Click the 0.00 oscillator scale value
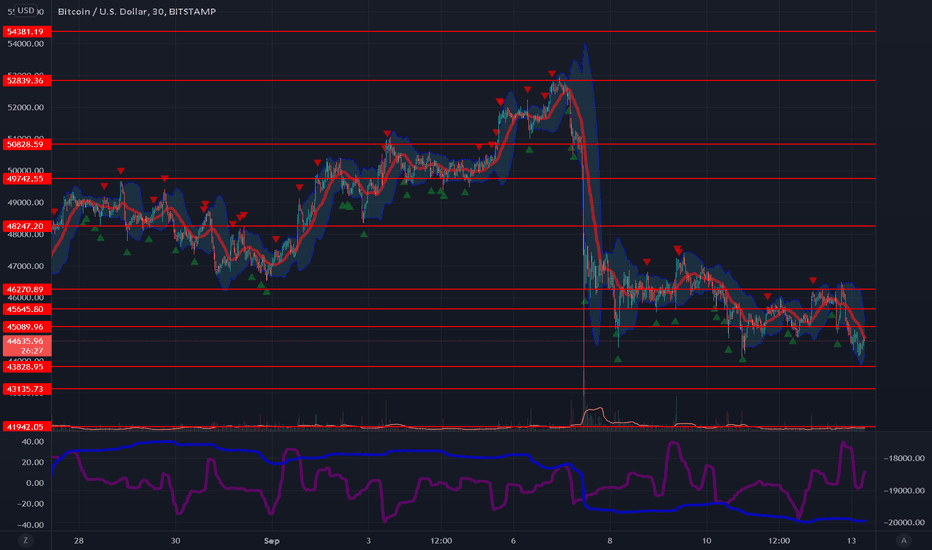The height and width of the screenshot is (550, 932). click(34, 483)
